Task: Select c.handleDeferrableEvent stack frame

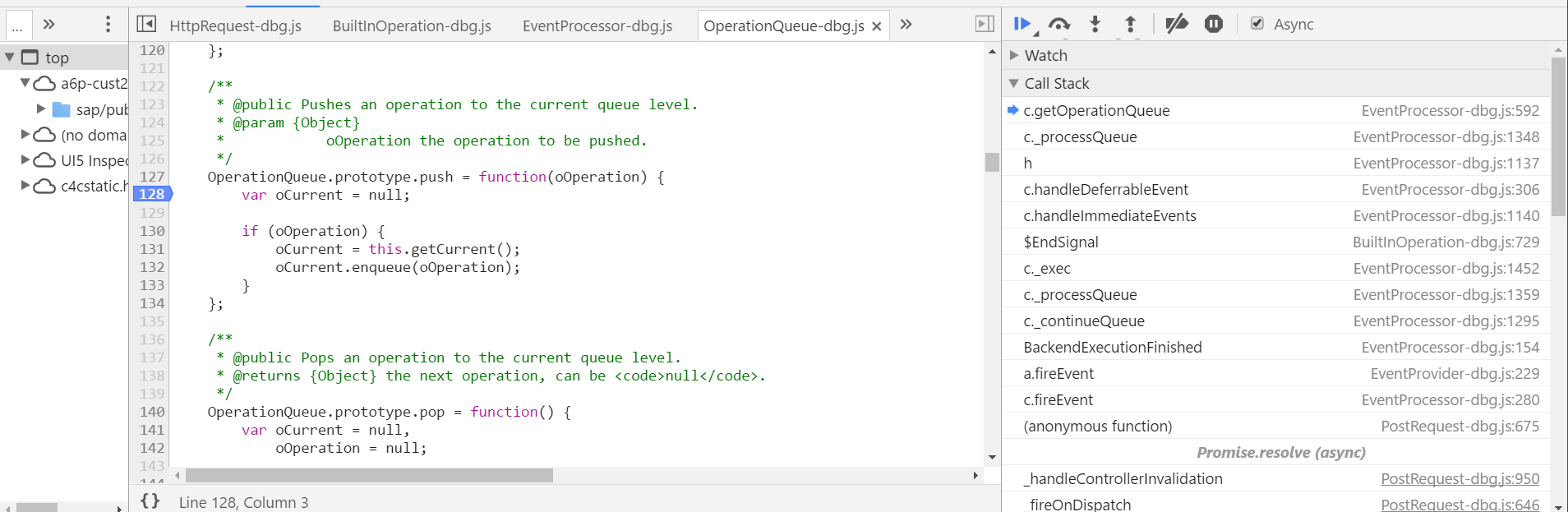Action: pyautogui.click(x=1276, y=189)
